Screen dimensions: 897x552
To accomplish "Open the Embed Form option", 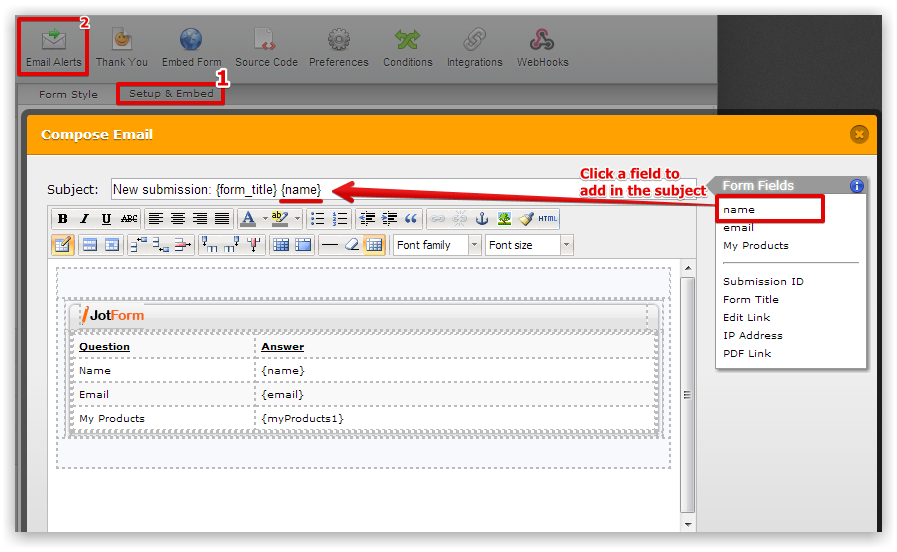I will click(191, 47).
